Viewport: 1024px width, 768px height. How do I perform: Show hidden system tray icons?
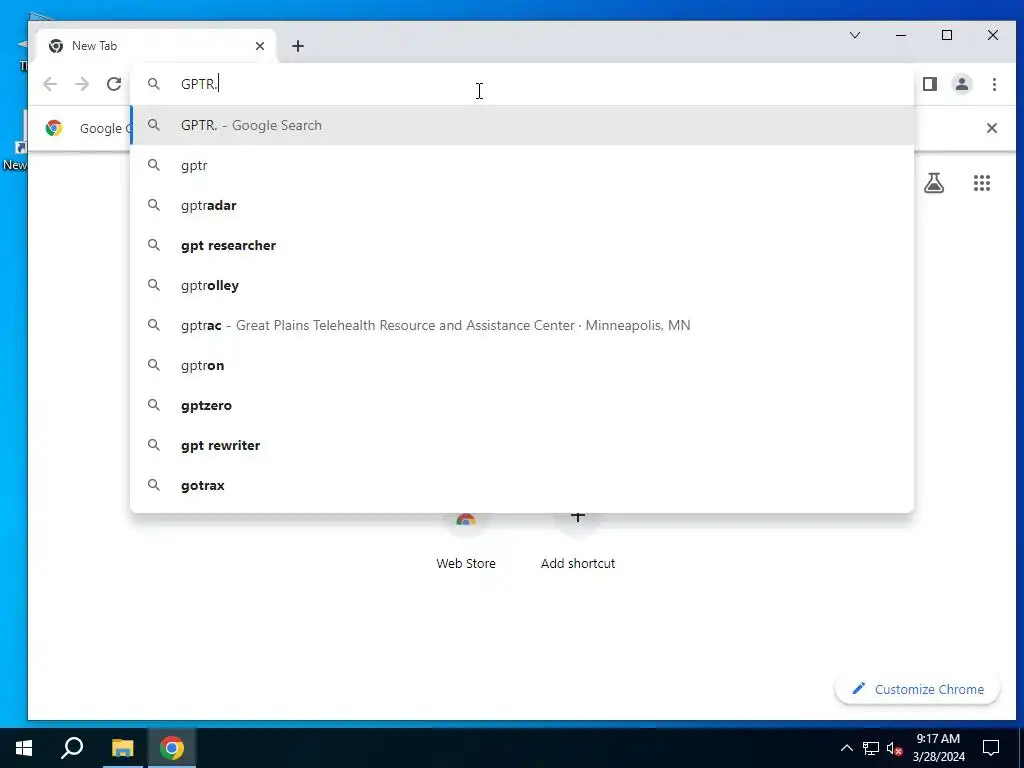pyautogui.click(x=846, y=748)
